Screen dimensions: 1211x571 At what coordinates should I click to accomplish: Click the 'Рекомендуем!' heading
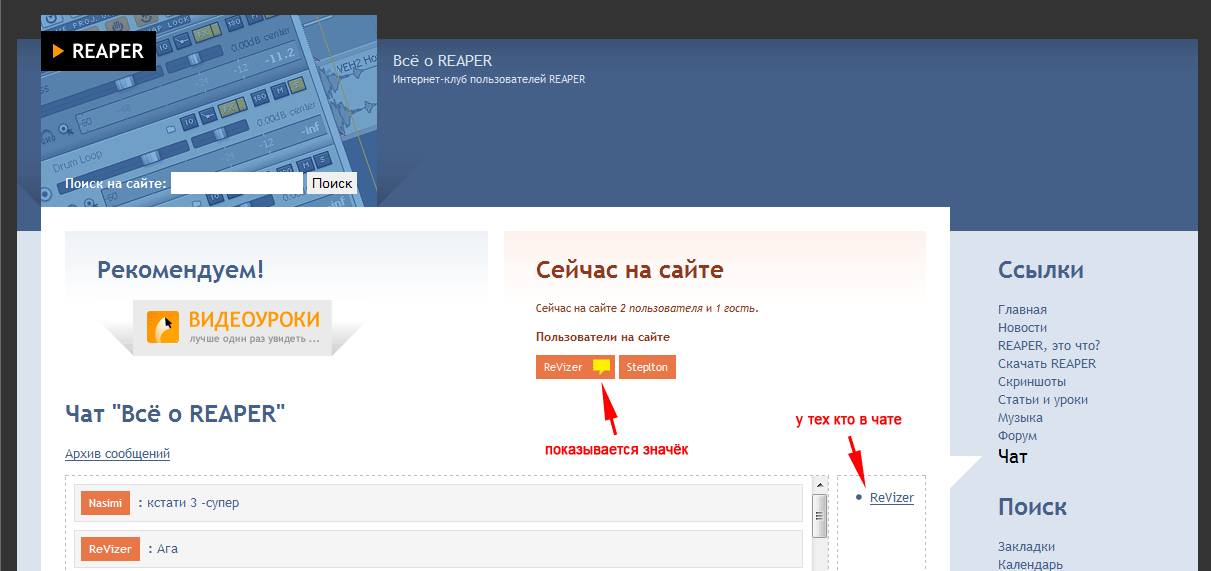pos(181,270)
